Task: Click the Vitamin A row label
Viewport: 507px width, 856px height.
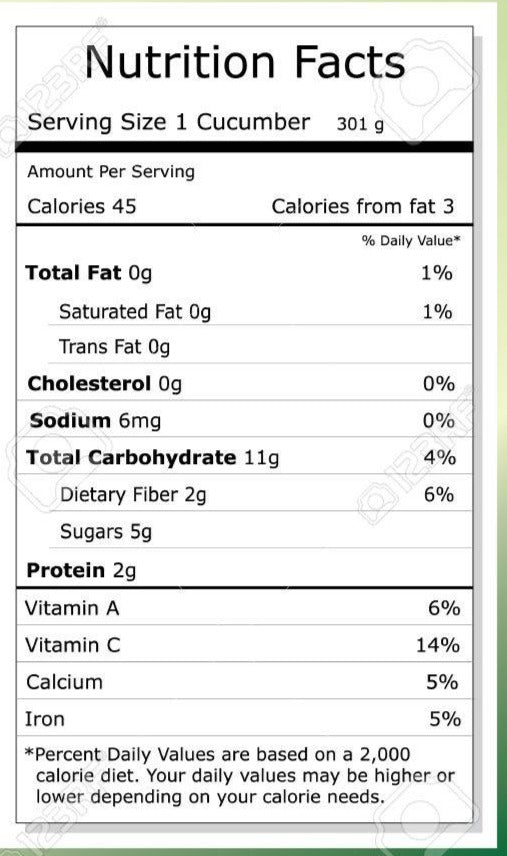Action: click(72, 608)
